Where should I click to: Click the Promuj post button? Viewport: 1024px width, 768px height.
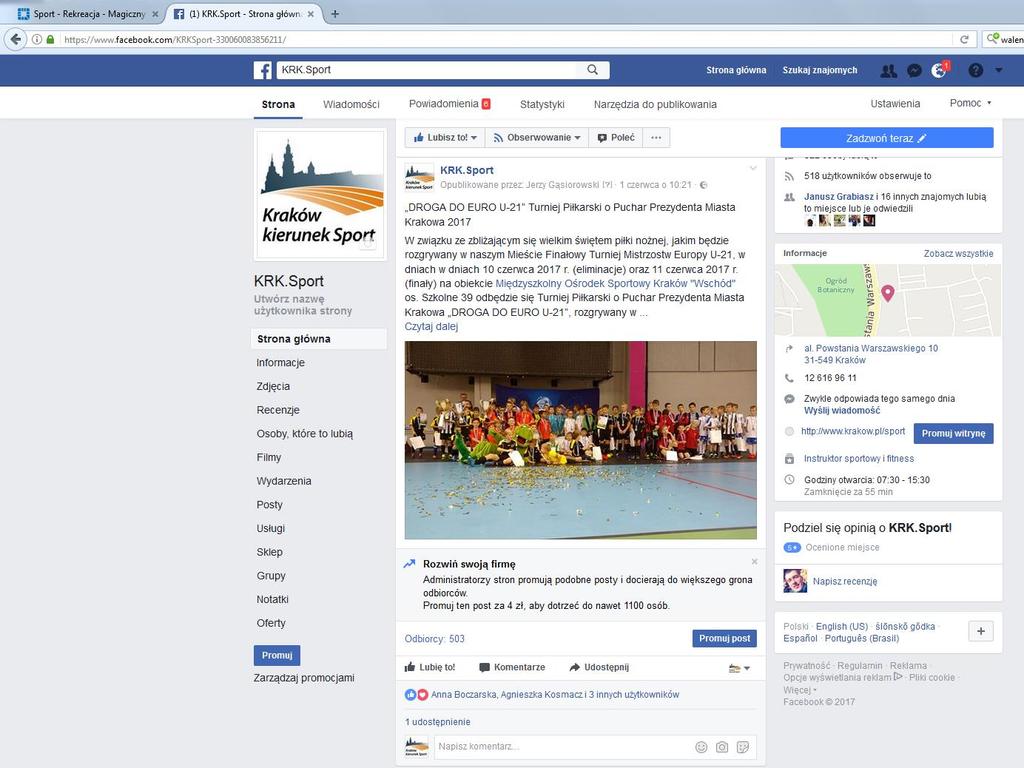pos(724,638)
